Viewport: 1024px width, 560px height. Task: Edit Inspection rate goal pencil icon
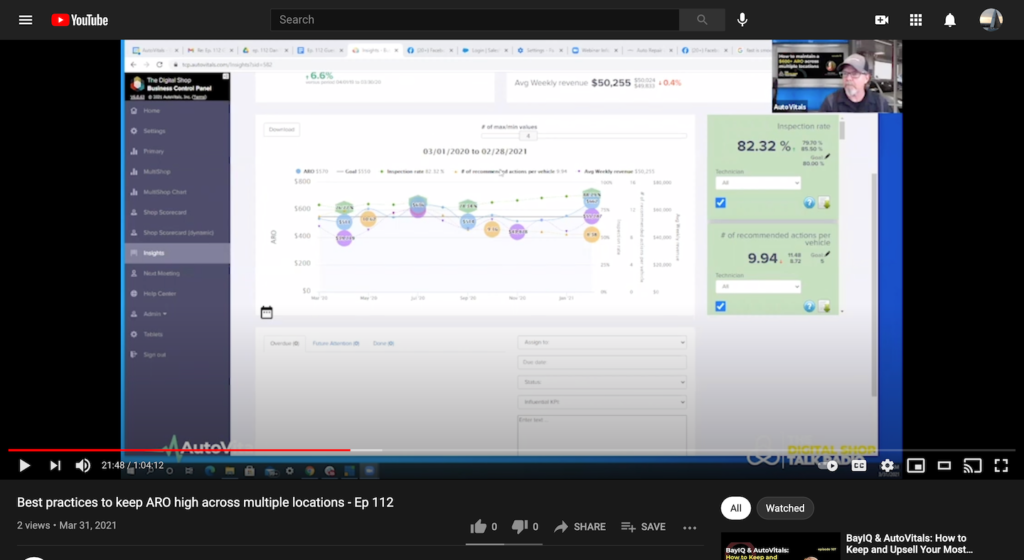point(827,157)
